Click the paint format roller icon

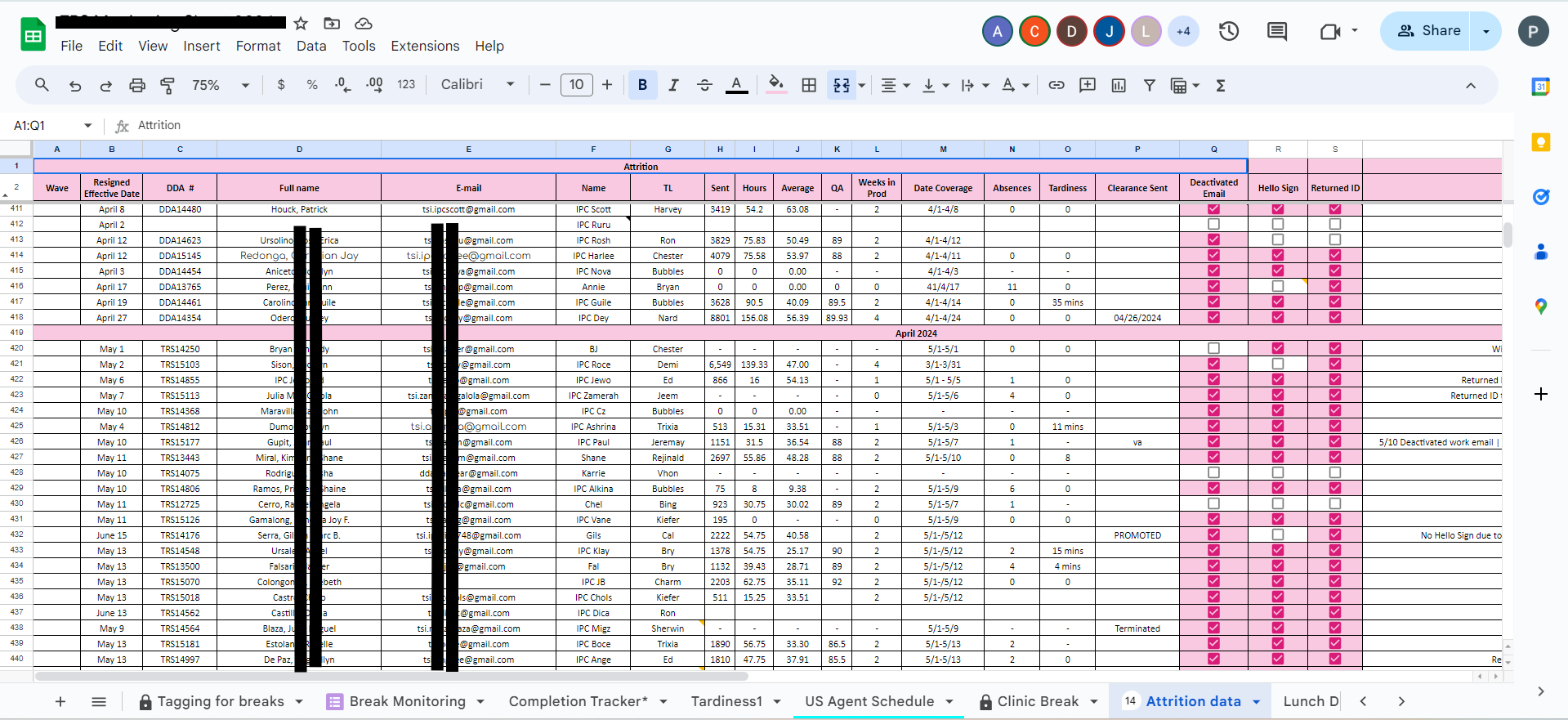tap(168, 85)
